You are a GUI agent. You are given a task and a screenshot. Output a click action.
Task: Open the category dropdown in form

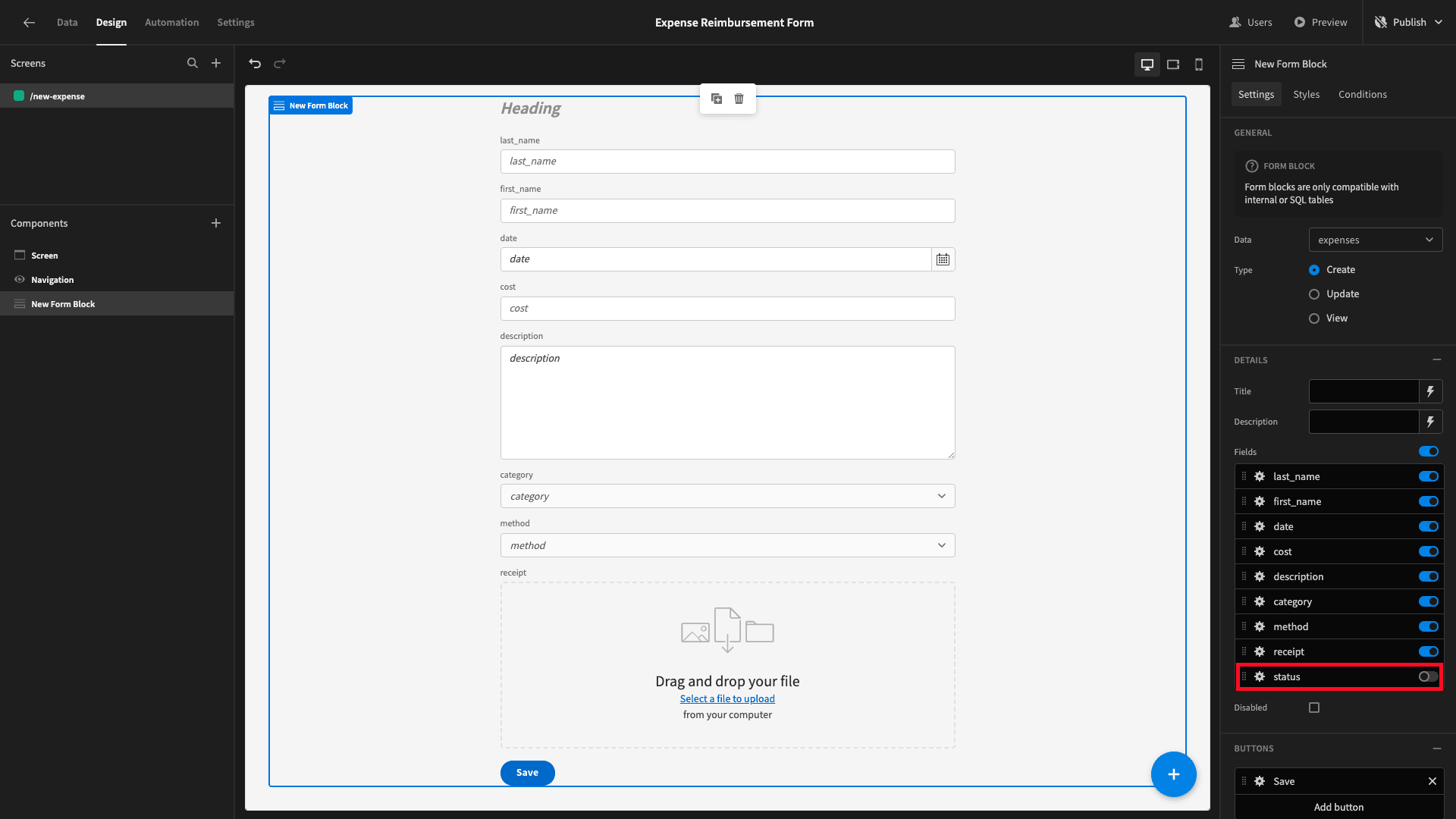click(x=727, y=496)
